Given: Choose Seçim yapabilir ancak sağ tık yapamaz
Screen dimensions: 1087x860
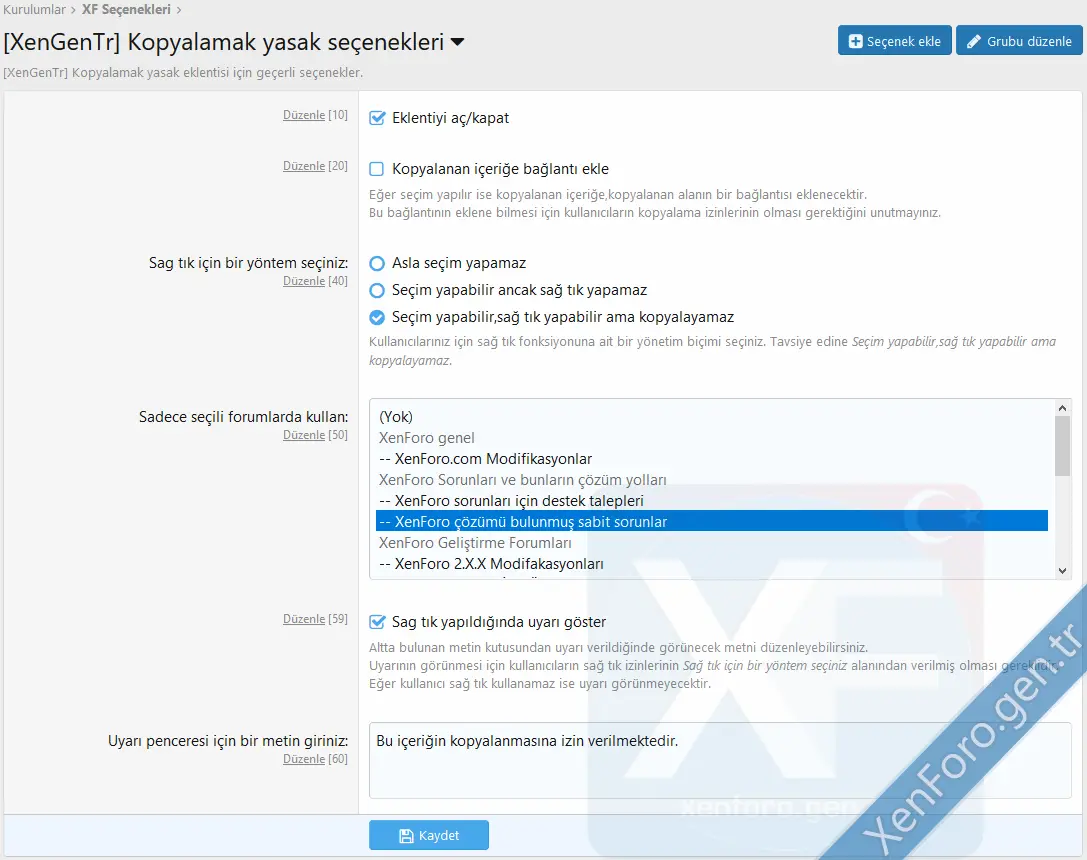Looking at the screenshot, I should coord(376,291).
